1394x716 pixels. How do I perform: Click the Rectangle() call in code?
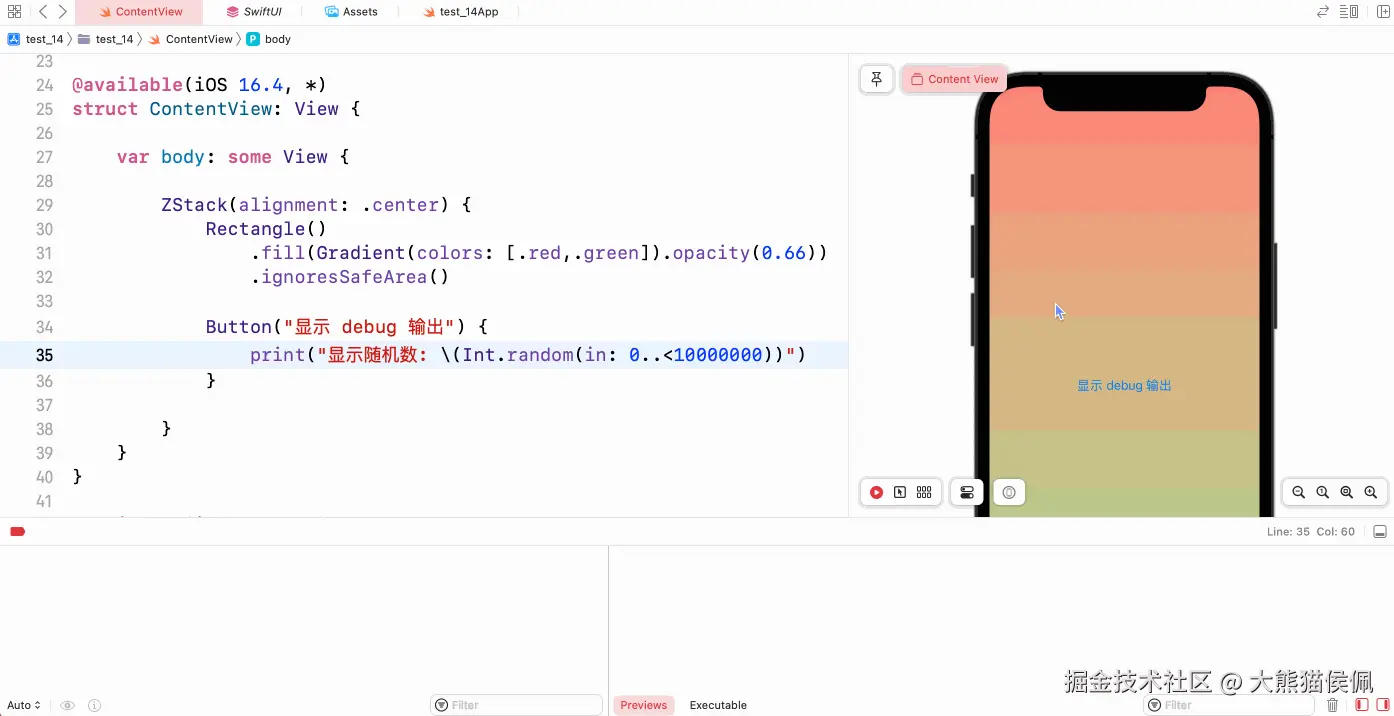pos(266,229)
